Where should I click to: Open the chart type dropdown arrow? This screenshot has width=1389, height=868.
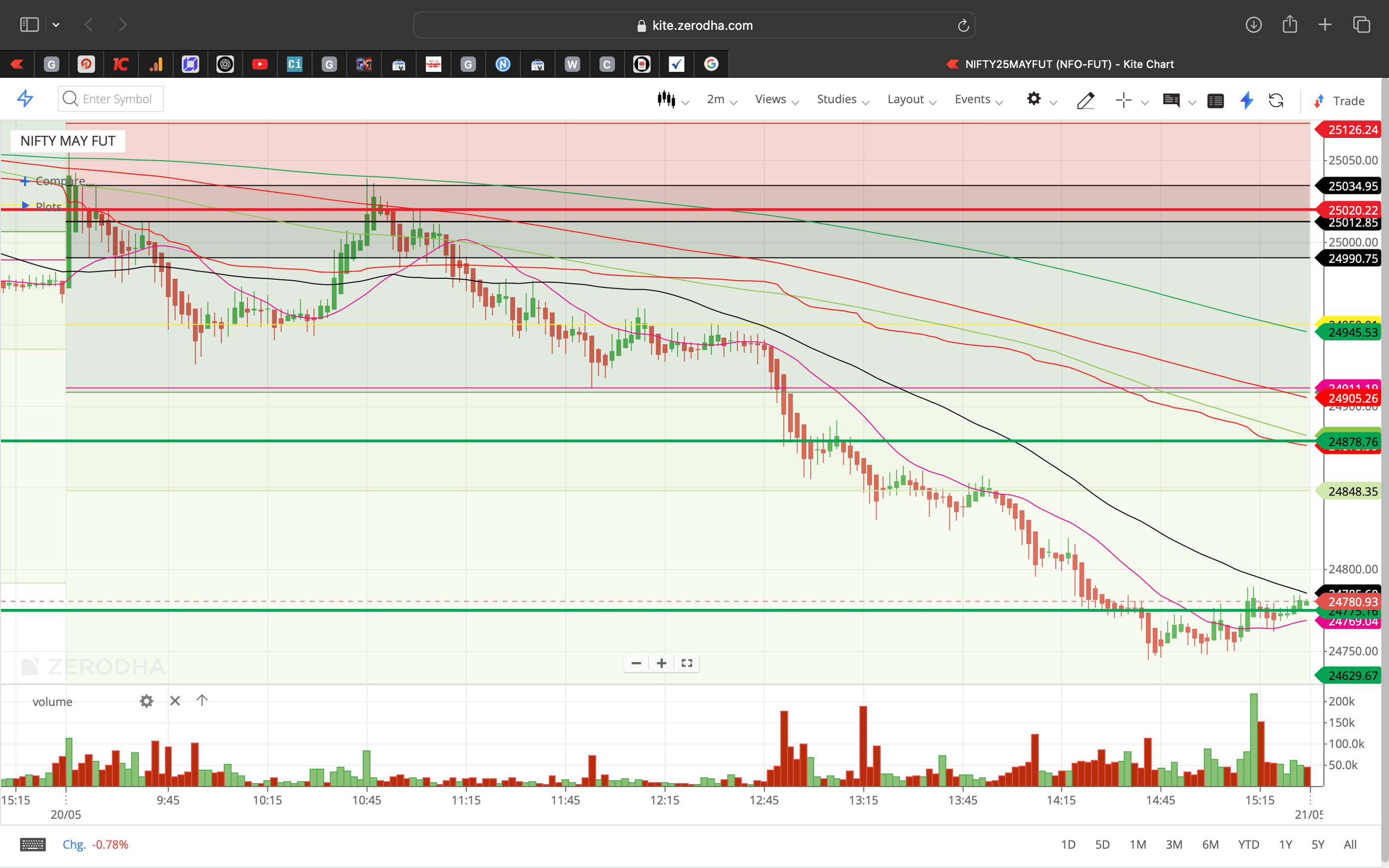[686, 102]
